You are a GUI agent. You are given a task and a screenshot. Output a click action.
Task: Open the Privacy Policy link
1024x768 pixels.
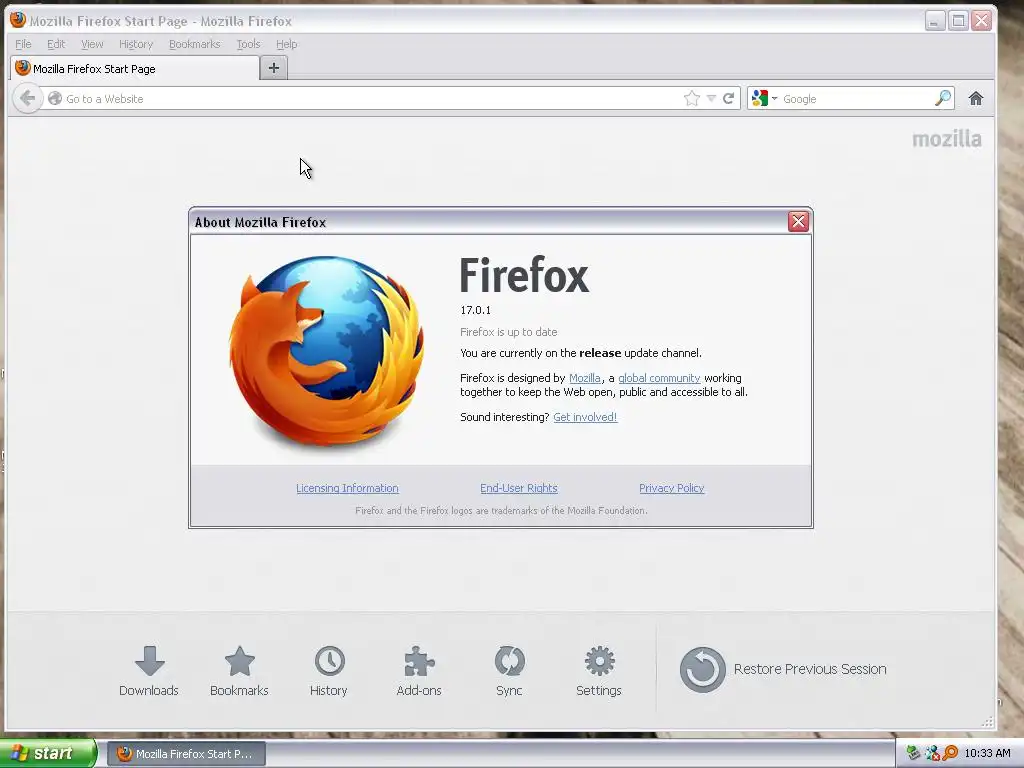tap(671, 488)
